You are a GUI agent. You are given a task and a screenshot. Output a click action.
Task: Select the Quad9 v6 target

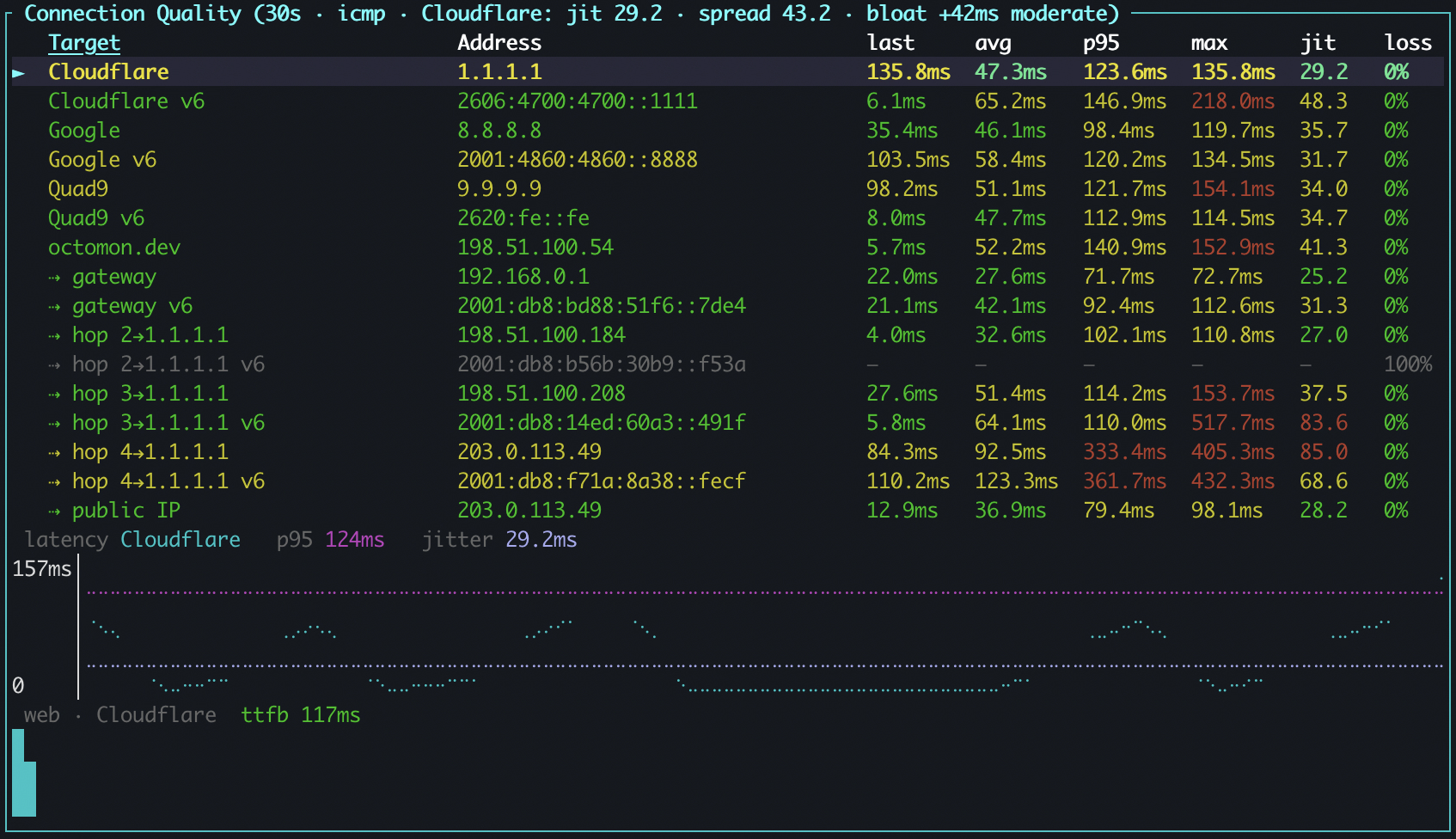(x=727, y=218)
